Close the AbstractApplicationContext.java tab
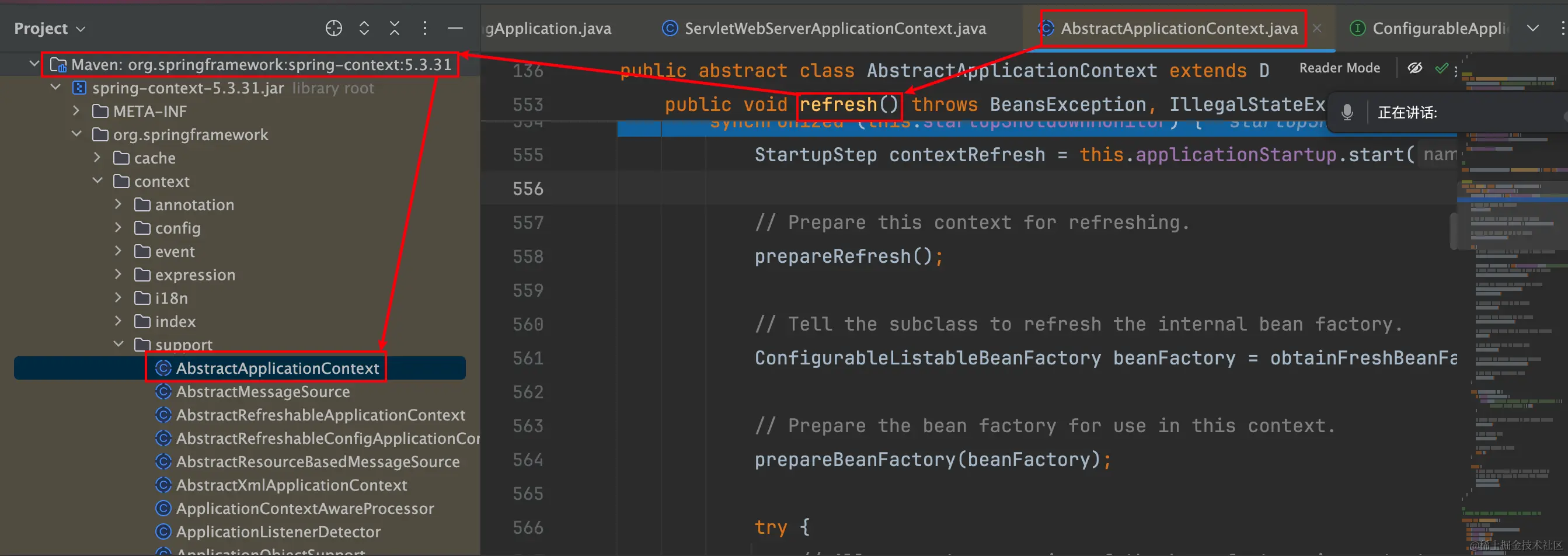The height and width of the screenshot is (556, 1568). coord(1317,28)
